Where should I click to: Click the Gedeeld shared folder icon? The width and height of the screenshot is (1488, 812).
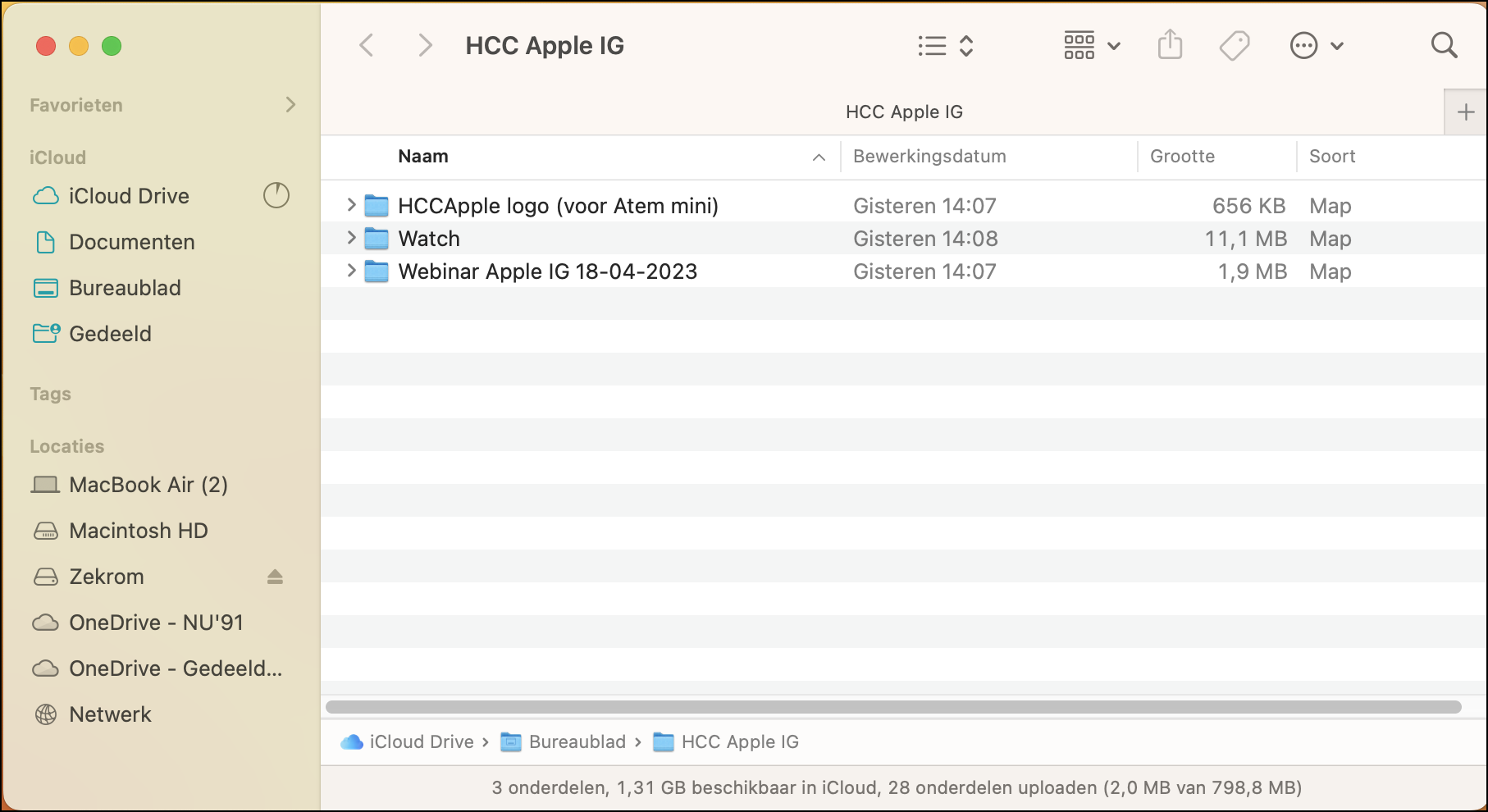point(46,333)
